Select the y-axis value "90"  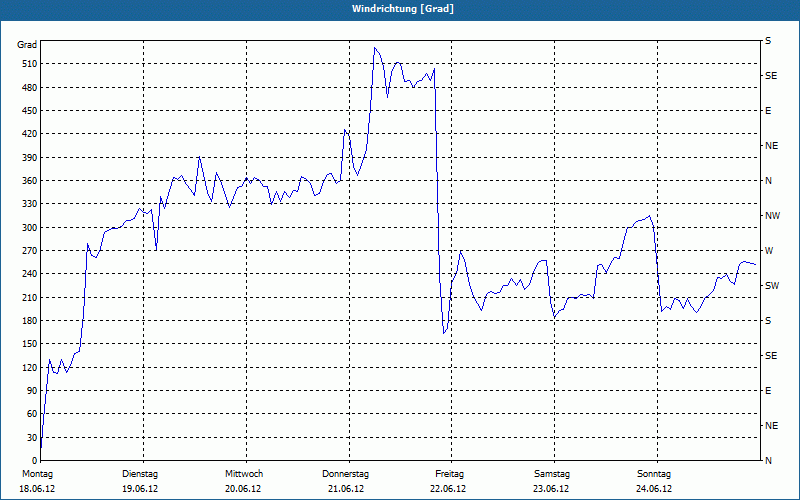pyautogui.click(x=32, y=391)
